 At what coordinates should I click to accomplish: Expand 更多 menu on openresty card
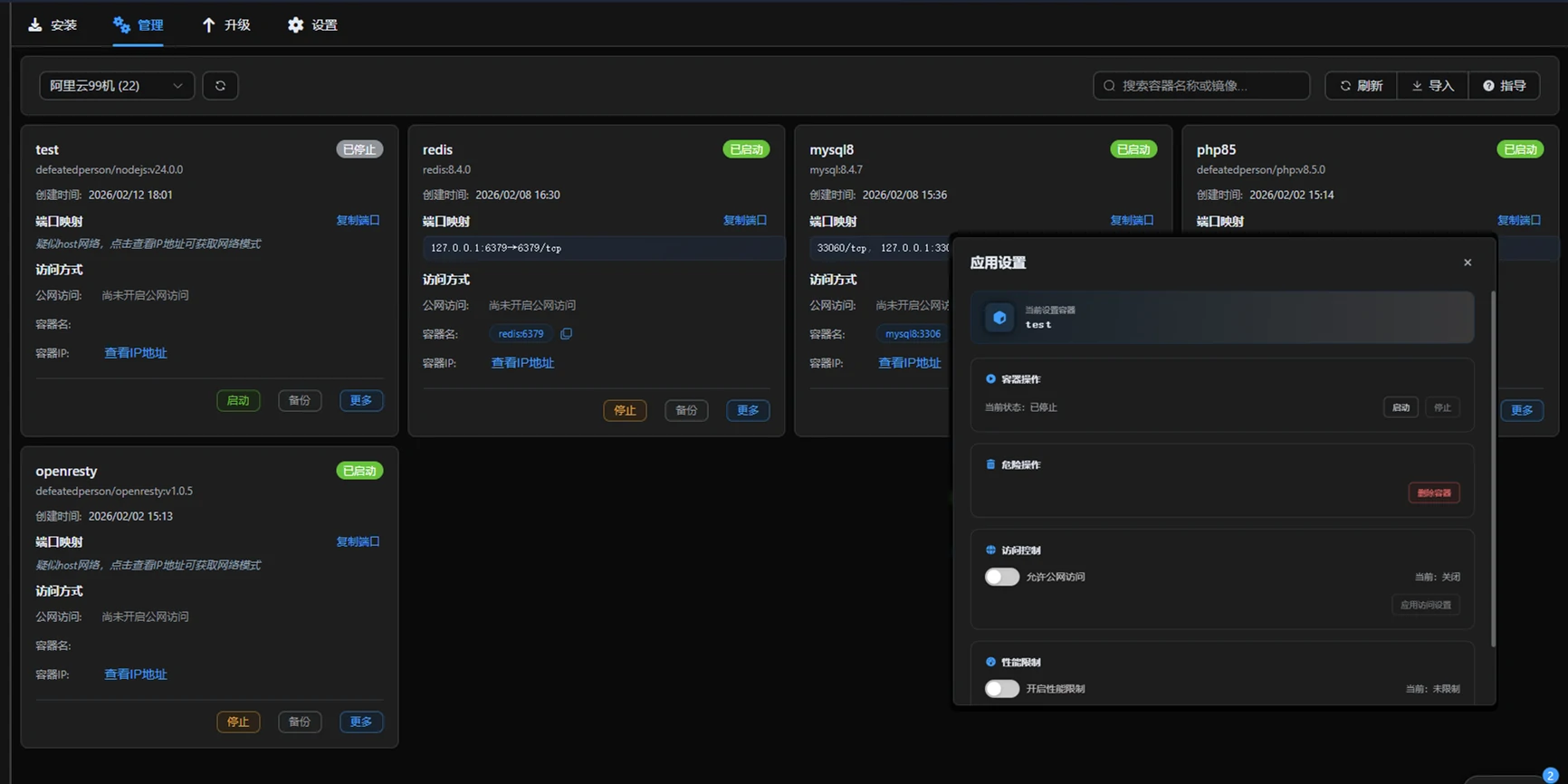[361, 722]
